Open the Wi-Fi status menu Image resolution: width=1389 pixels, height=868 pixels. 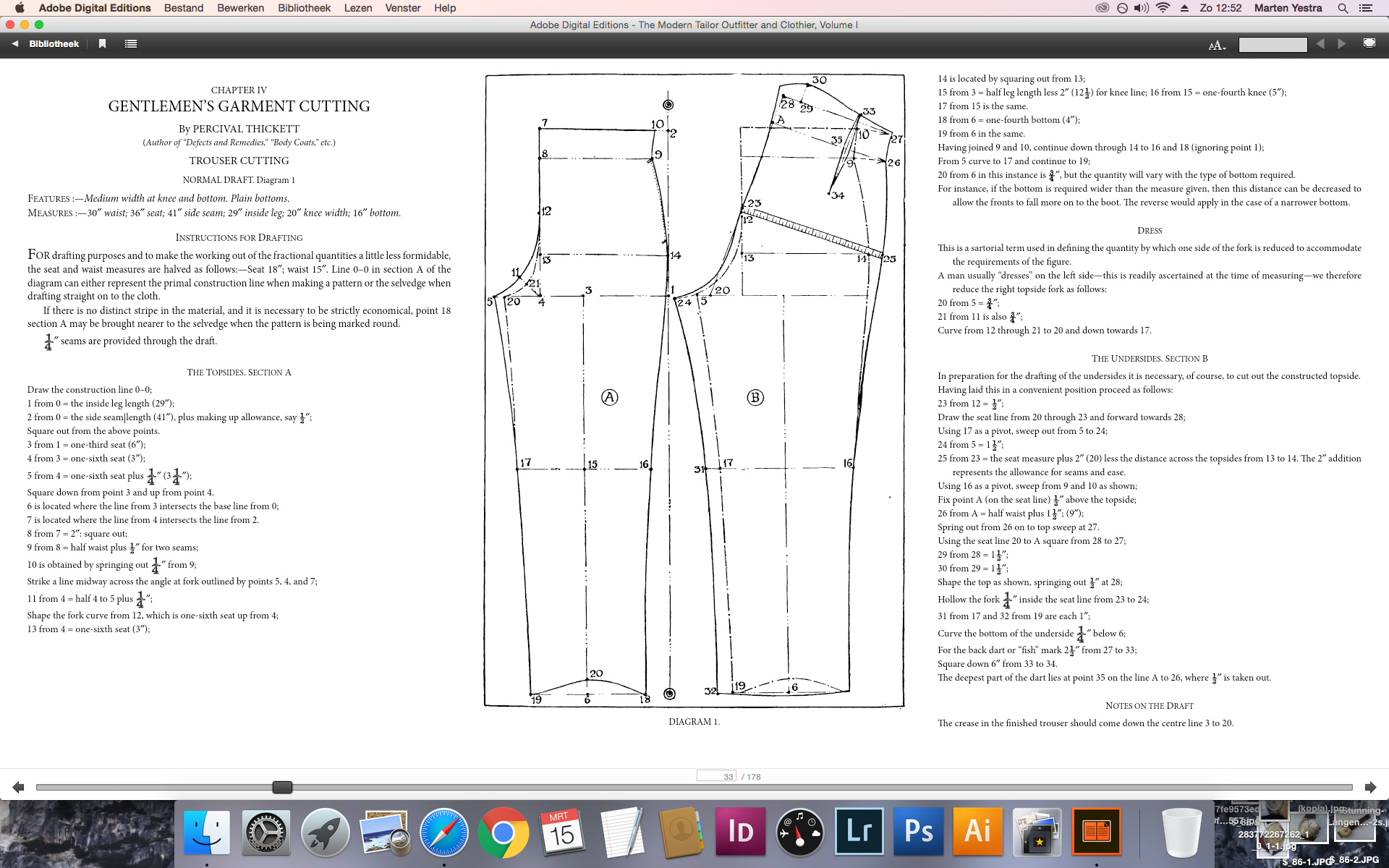(x=1163, y=8)
